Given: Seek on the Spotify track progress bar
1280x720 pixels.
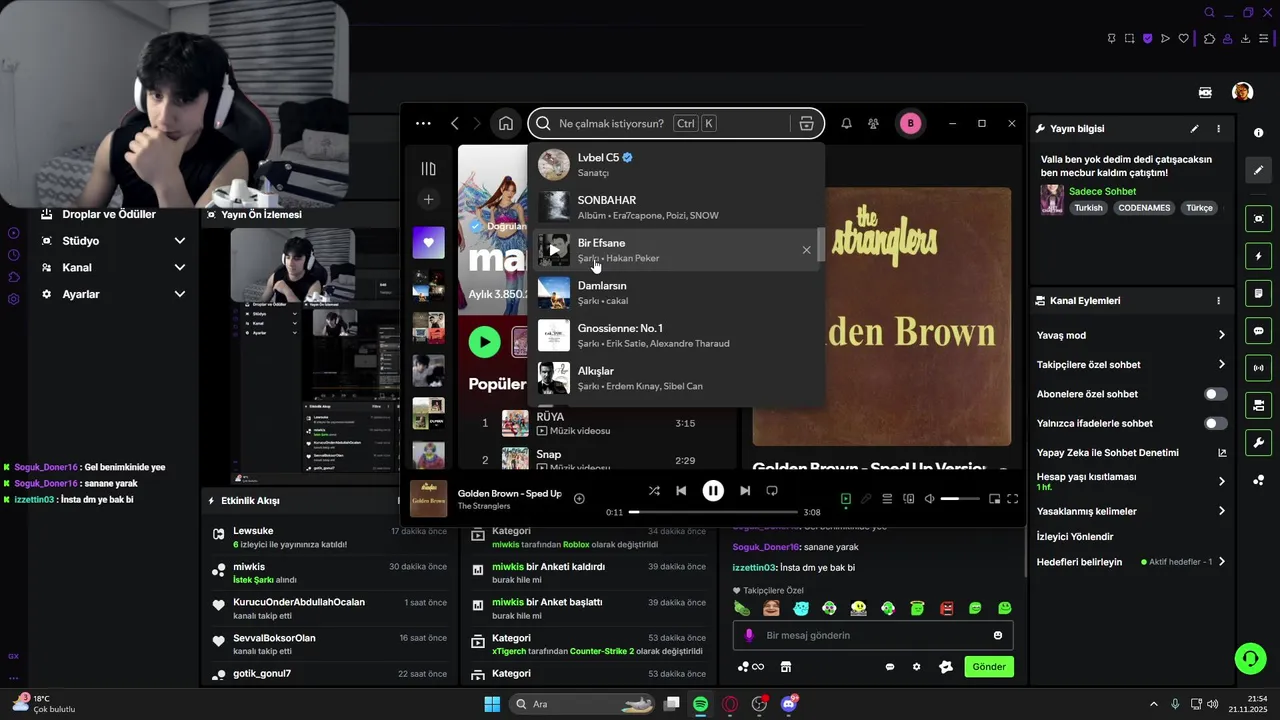Looking at the screenshot, I should tap(715, 512).
